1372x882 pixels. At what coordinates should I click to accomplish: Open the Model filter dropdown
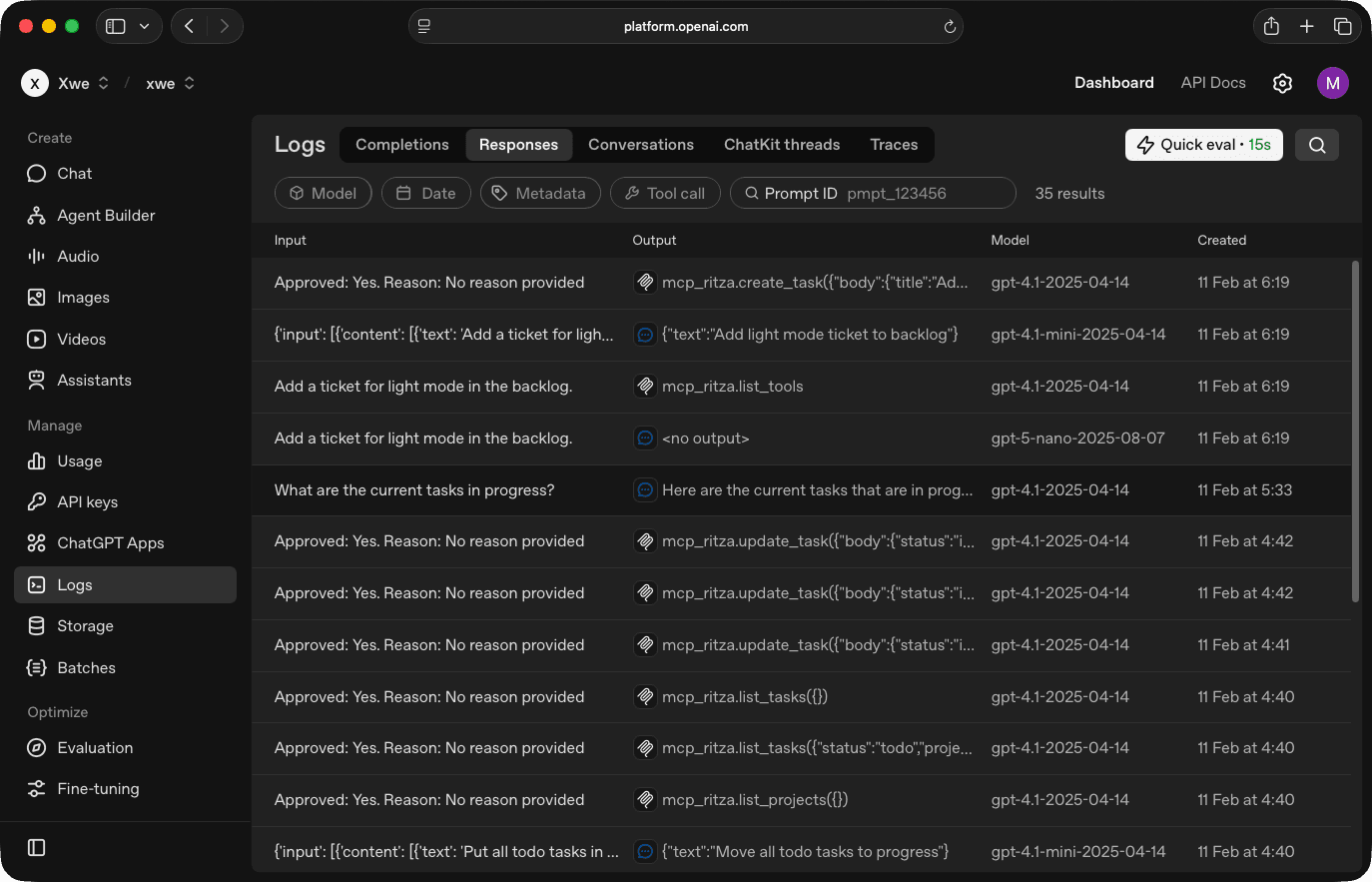(323, 193)
